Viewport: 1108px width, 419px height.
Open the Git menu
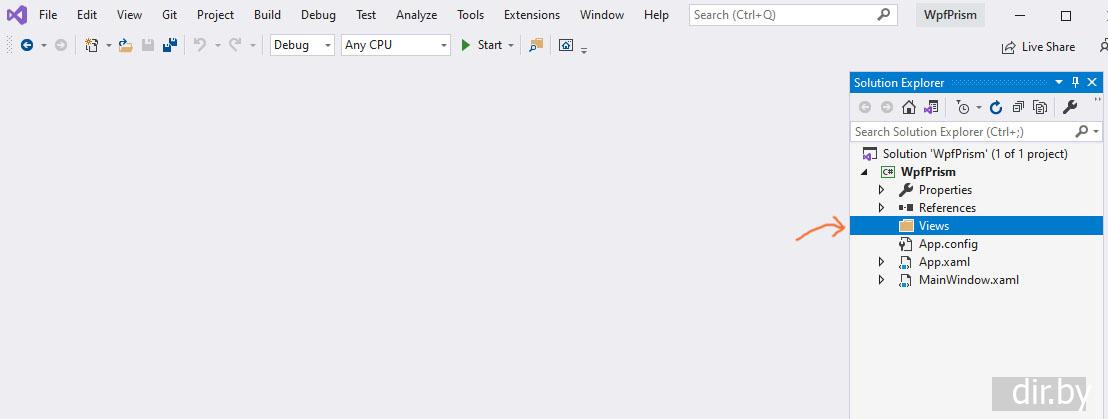pos(170,15)
